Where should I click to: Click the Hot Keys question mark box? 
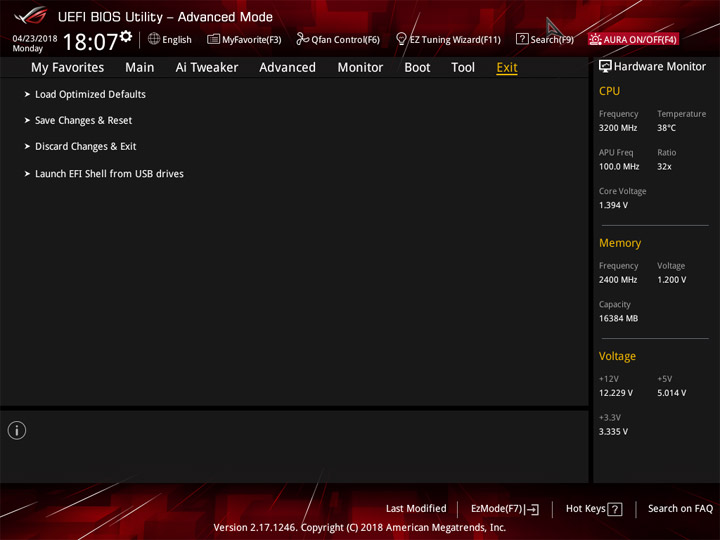click(615, 509)
